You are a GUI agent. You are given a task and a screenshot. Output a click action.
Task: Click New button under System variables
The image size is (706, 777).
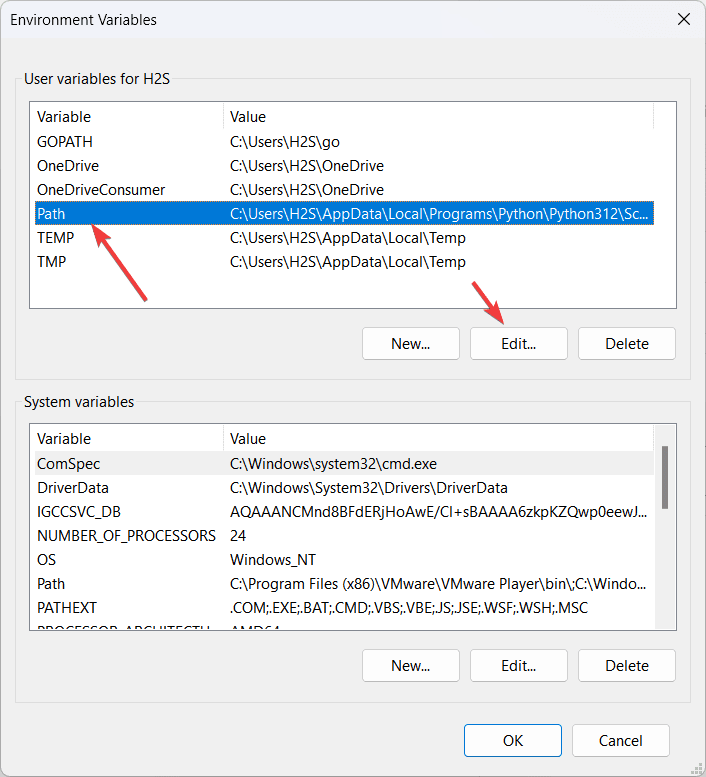click(x=411, y=666)
